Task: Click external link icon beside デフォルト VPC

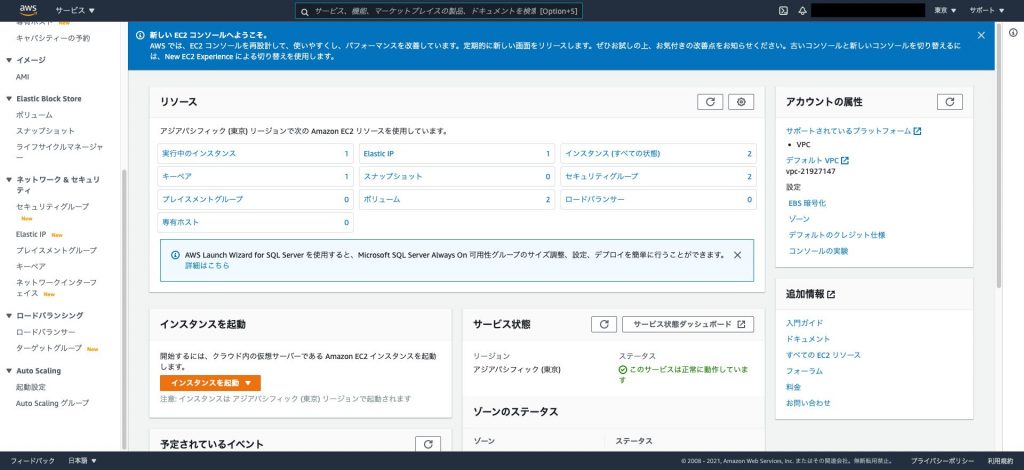Action: [x=845, y=161]
